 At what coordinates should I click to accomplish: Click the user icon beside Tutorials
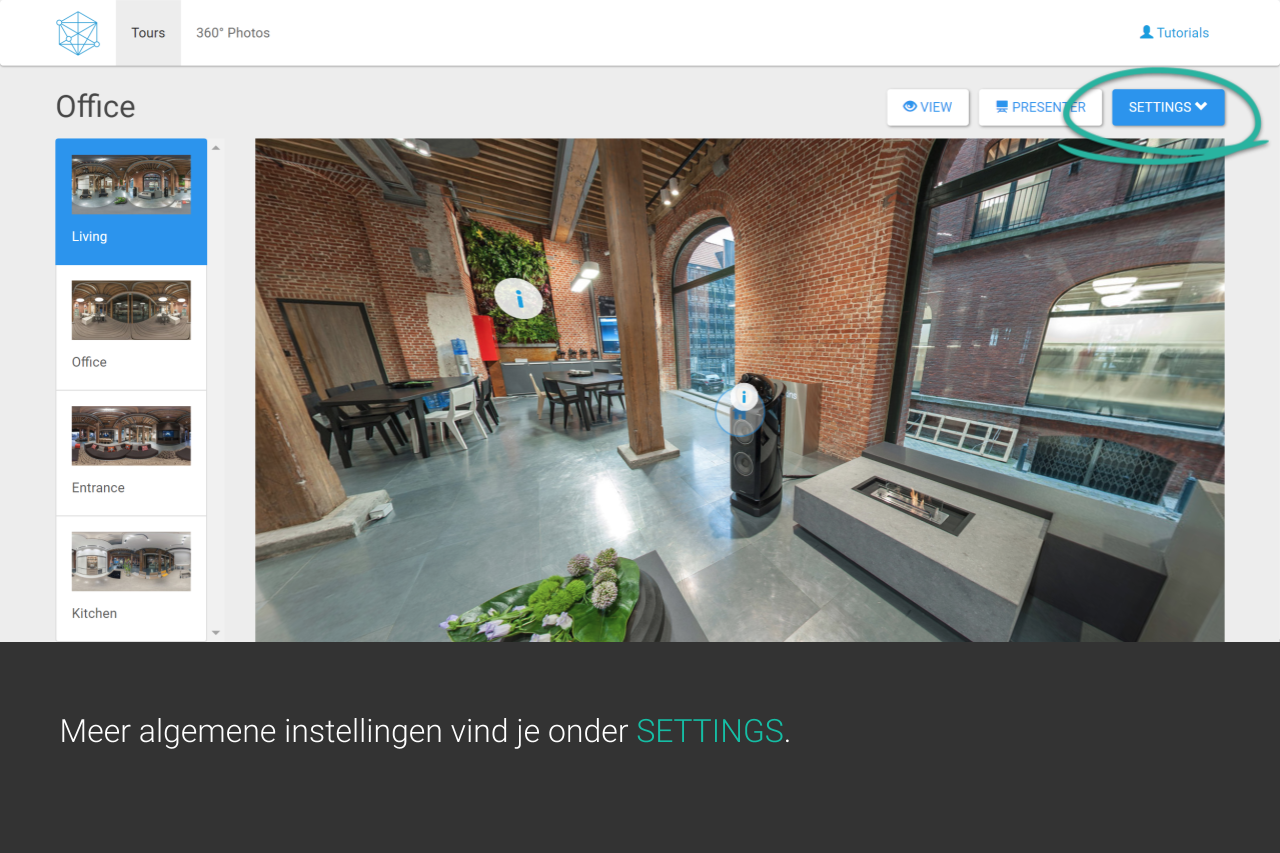click(1146, 32)
